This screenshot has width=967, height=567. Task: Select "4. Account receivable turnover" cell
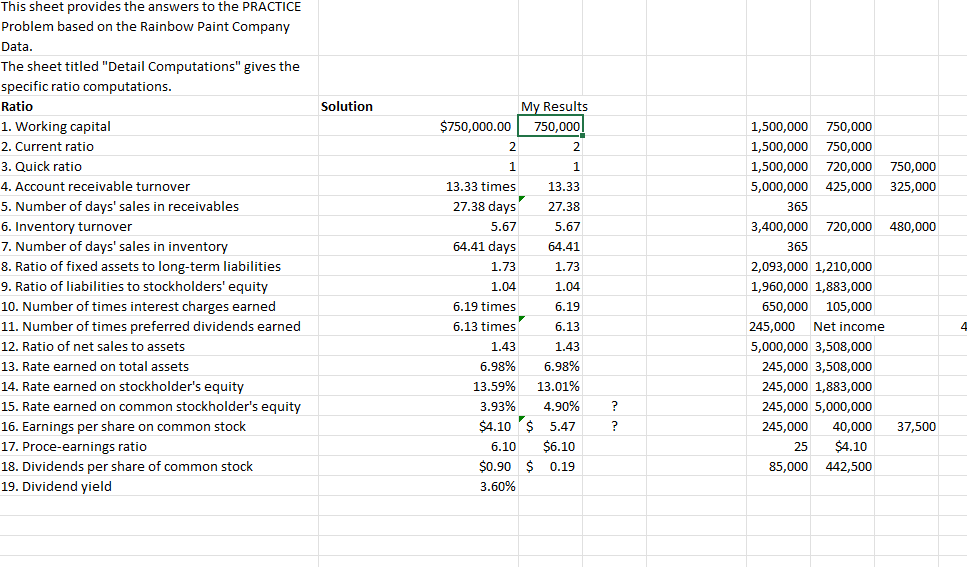pos(159,186)
